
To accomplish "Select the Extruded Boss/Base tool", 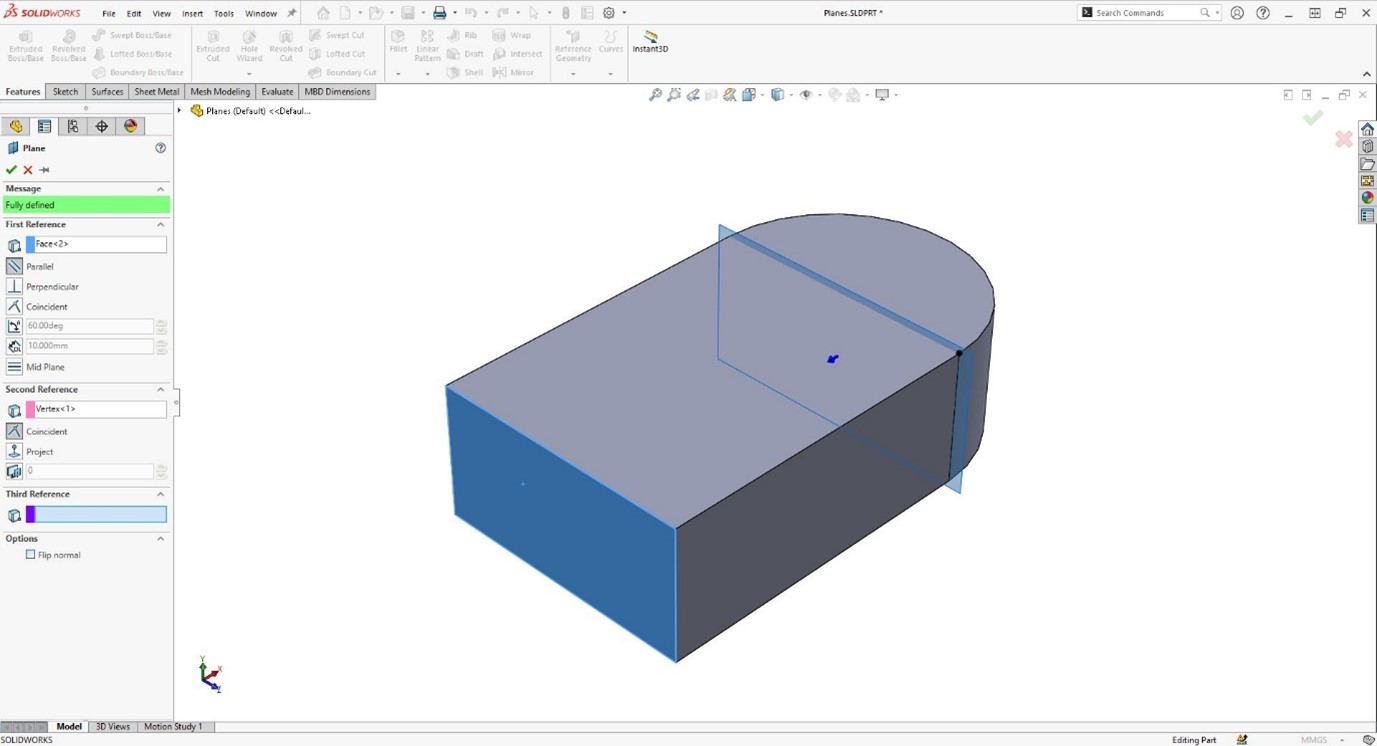I will pos(25,47).
